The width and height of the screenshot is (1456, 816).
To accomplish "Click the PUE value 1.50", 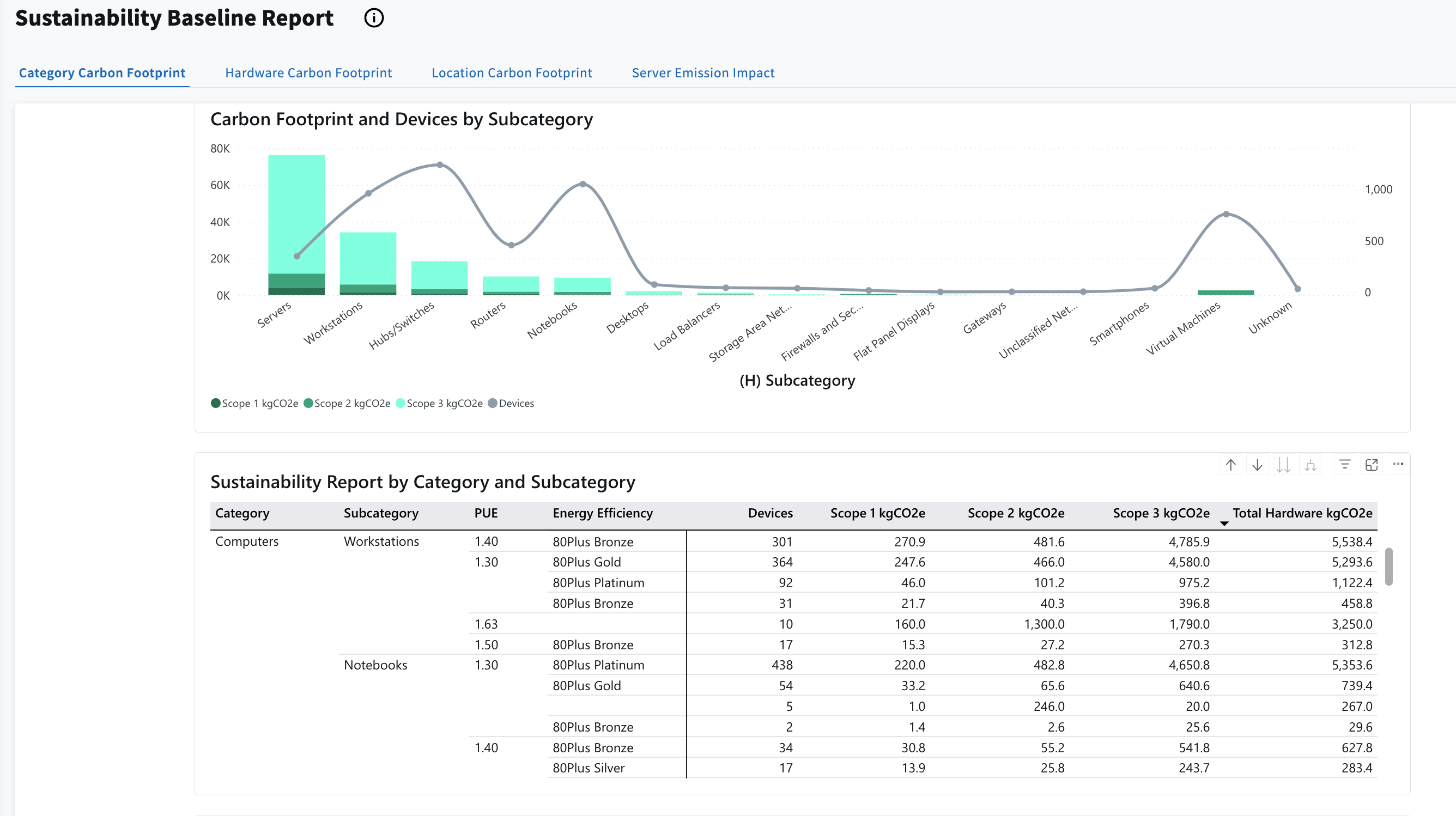I will point(486,645).
